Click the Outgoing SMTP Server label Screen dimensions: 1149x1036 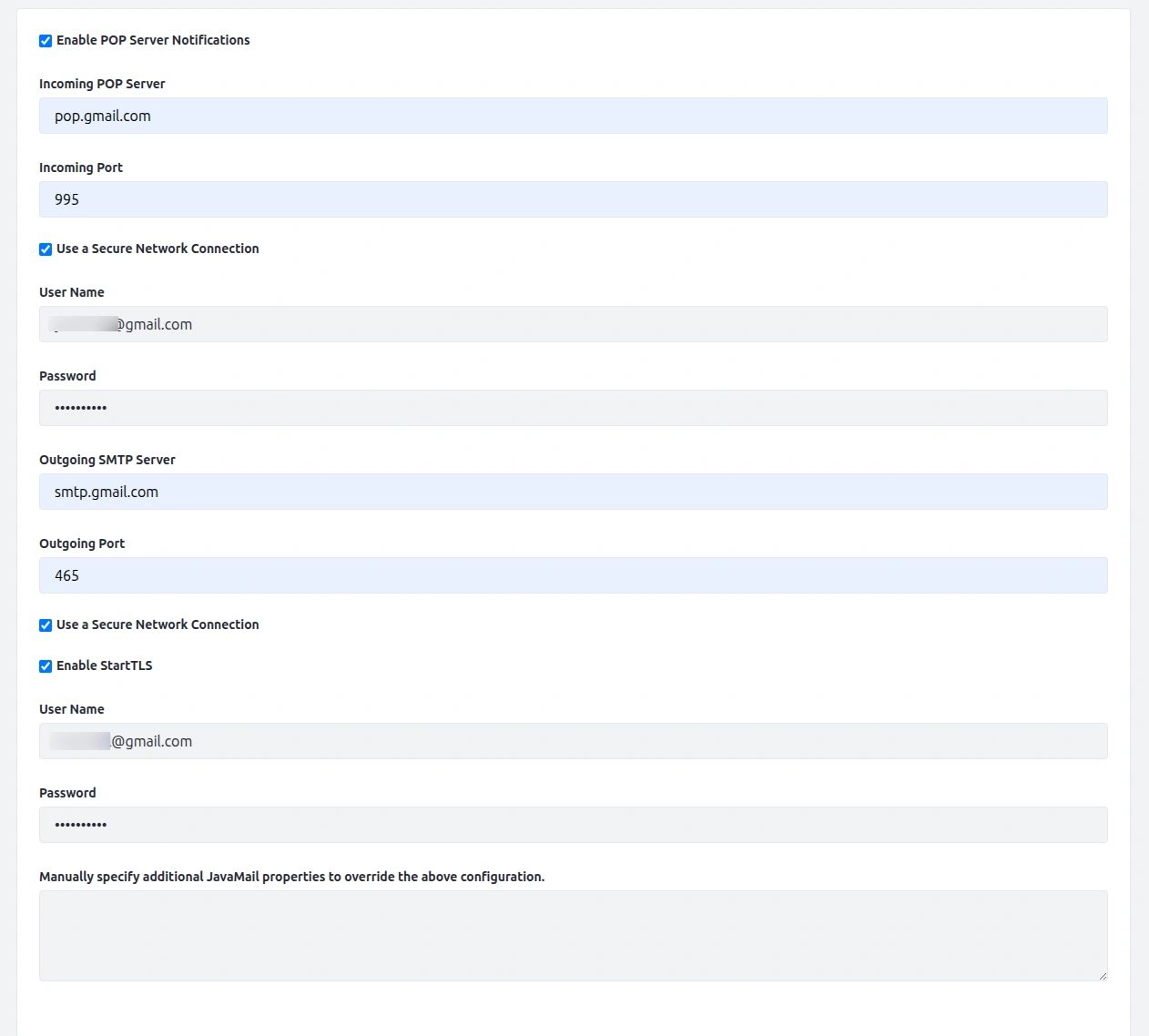(107, 460)
